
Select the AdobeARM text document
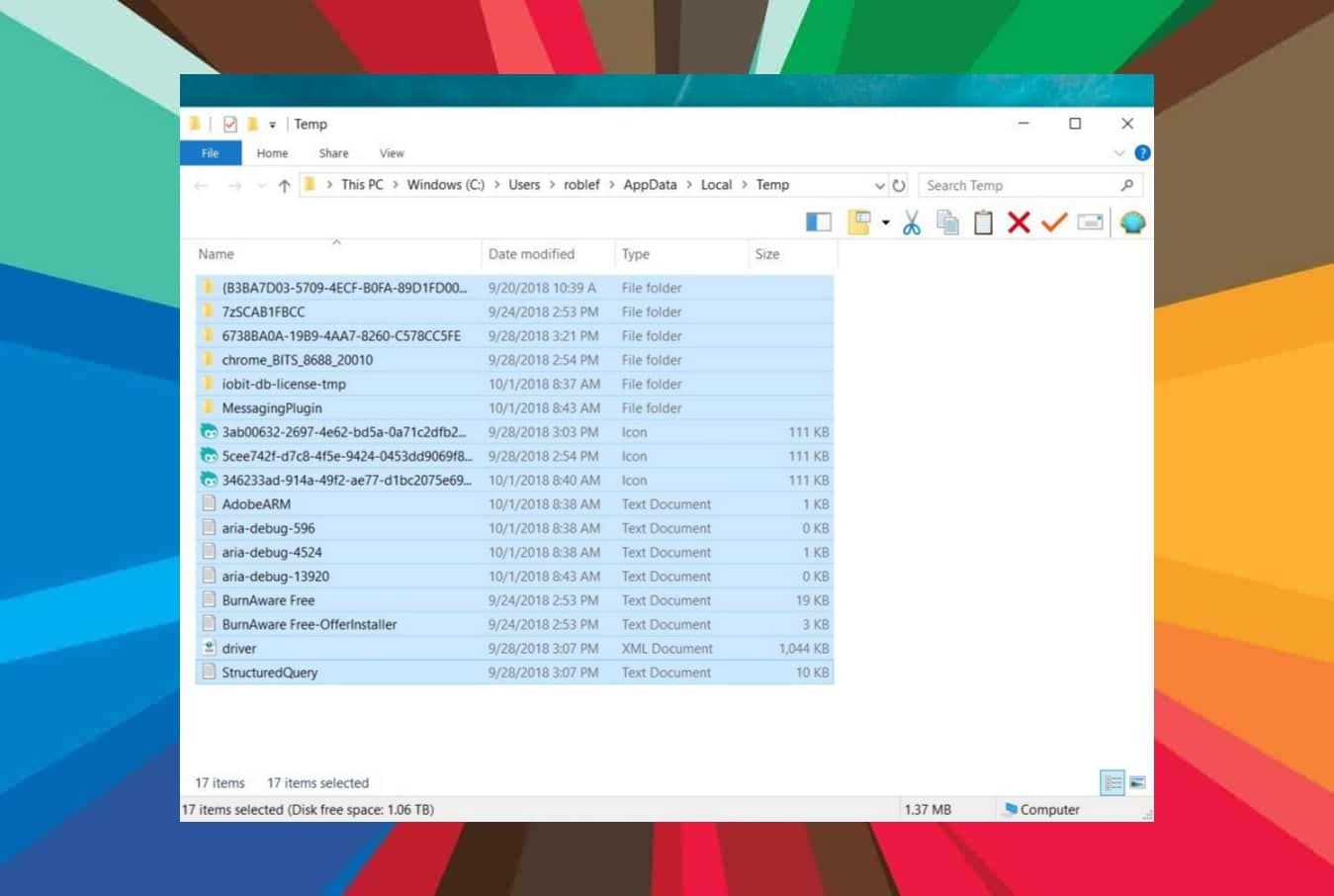pos(514,504)
